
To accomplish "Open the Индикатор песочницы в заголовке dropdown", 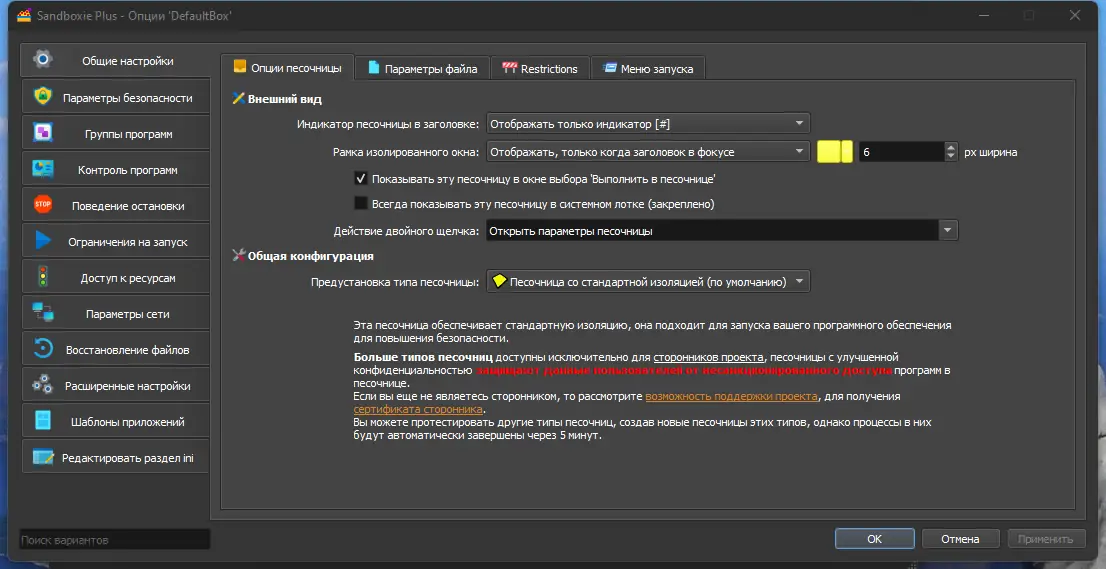I will [648, 123].
